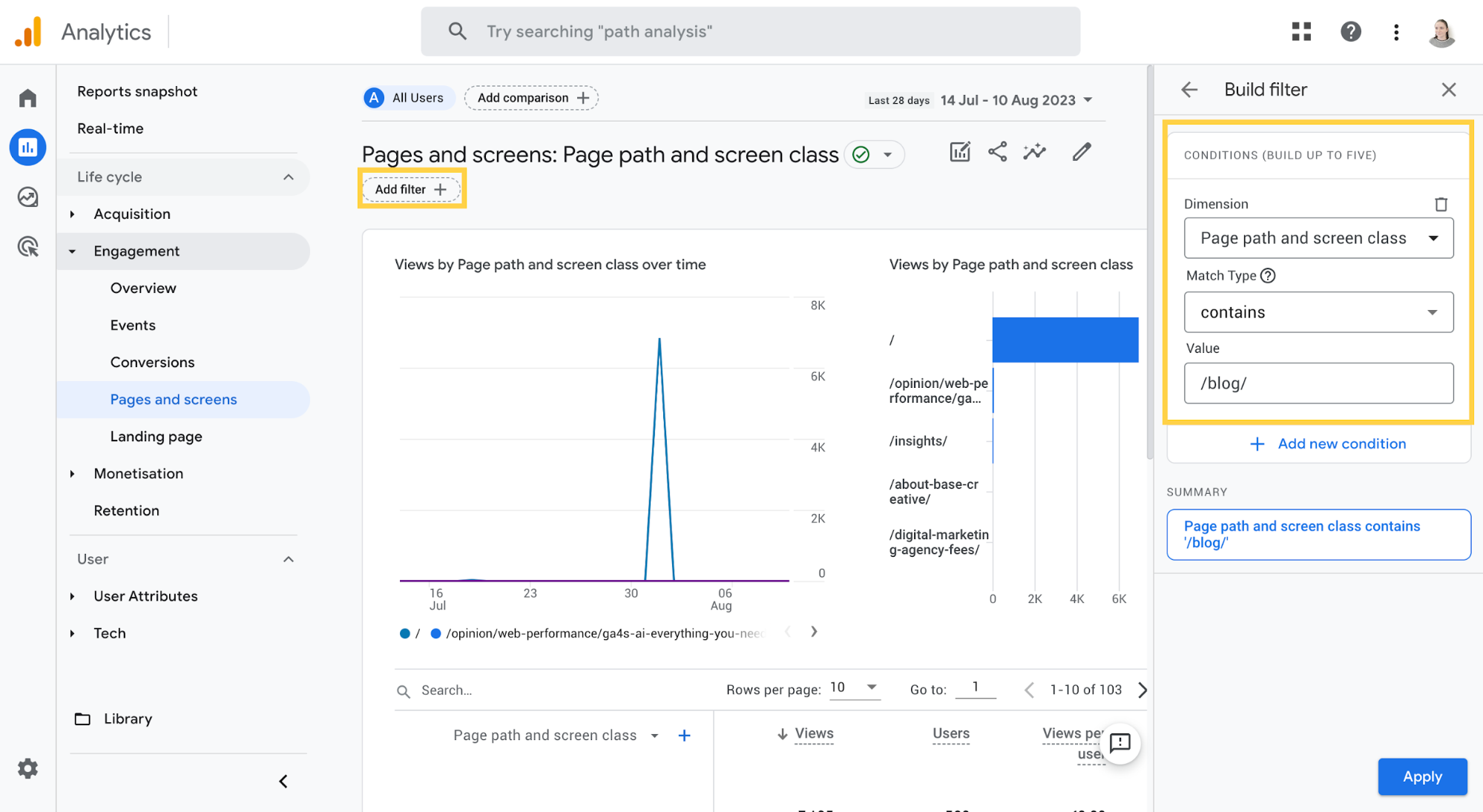Click the Value input field containing /blog/
This screenshot has width=1483, height=812.
(x=1318, y=383)
